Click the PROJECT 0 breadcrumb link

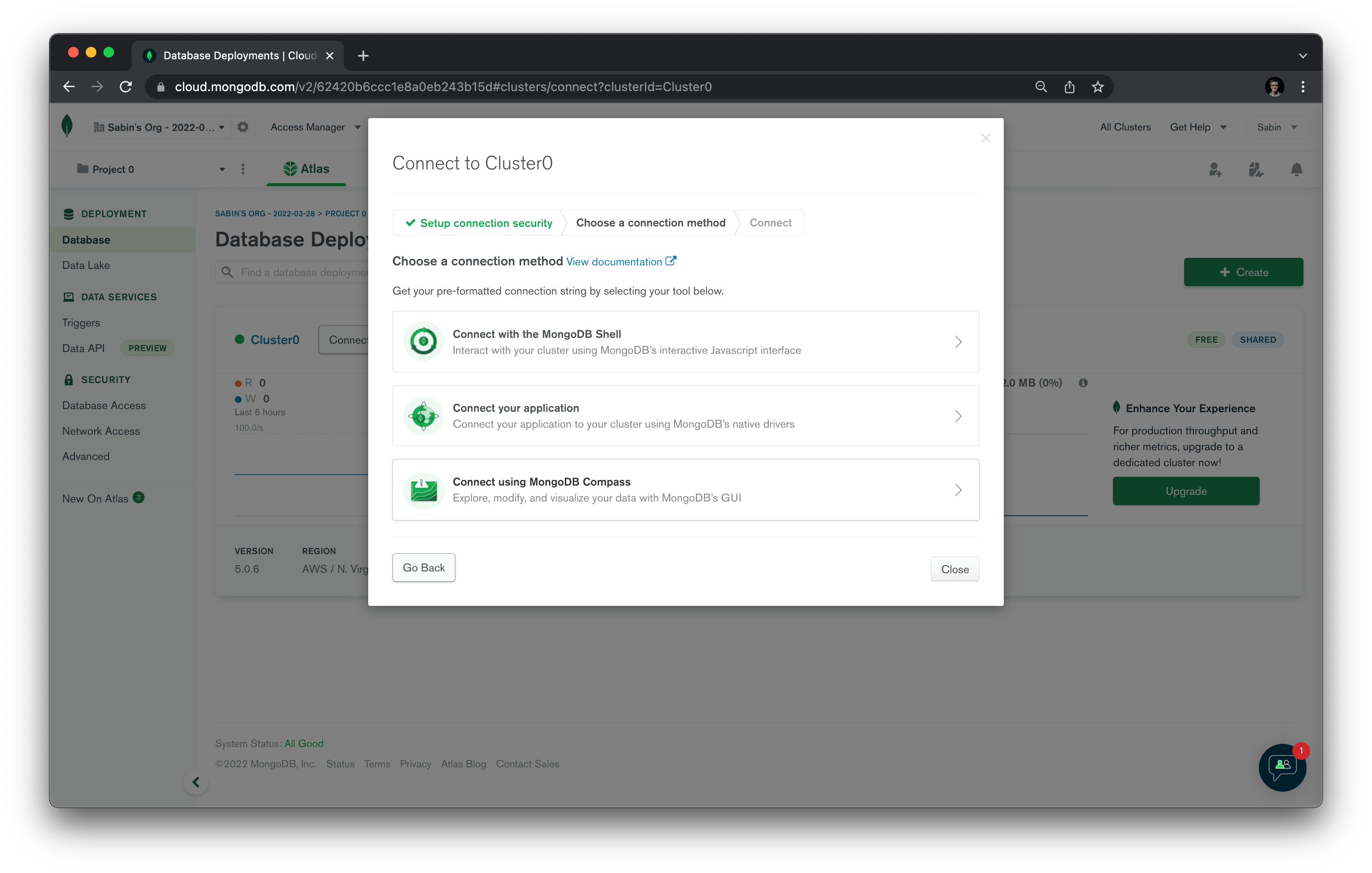(x=345, y=213)
